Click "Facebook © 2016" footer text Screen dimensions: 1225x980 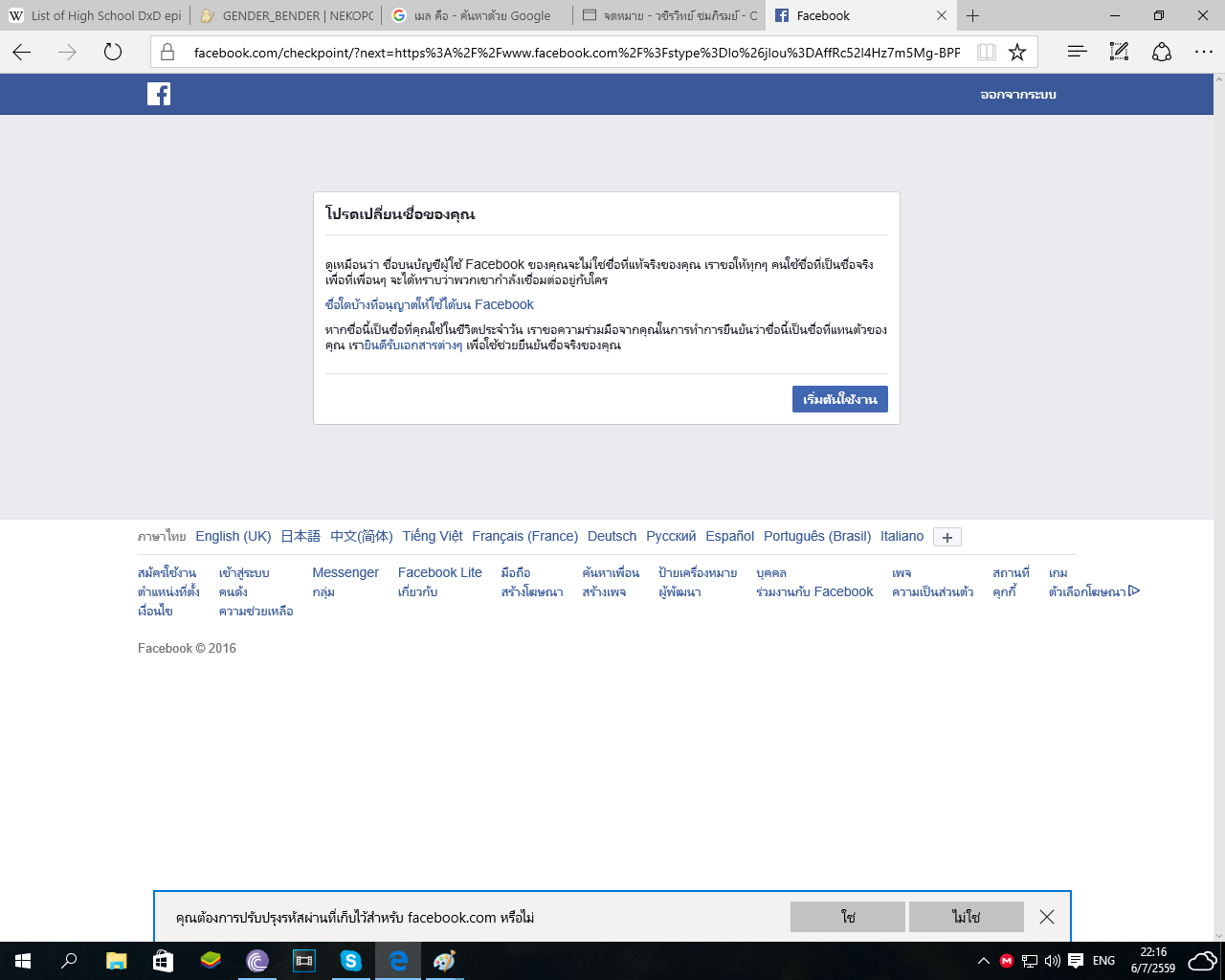pos(187,648)
